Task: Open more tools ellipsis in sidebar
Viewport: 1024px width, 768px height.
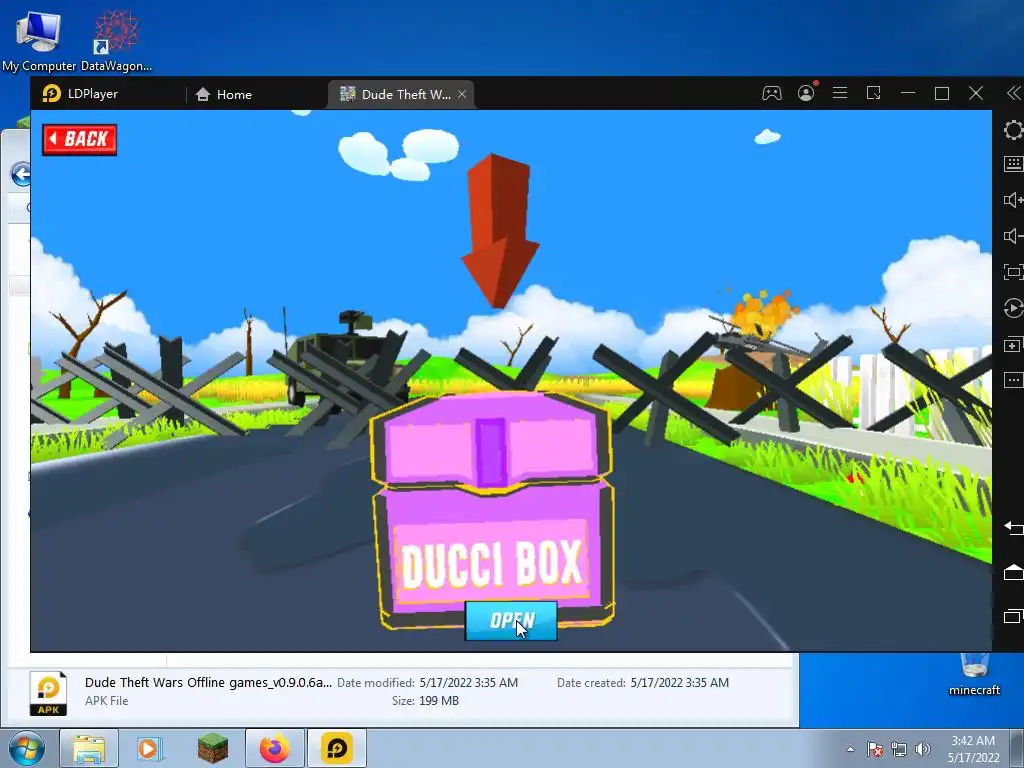Action: [x=1014, y=380]
